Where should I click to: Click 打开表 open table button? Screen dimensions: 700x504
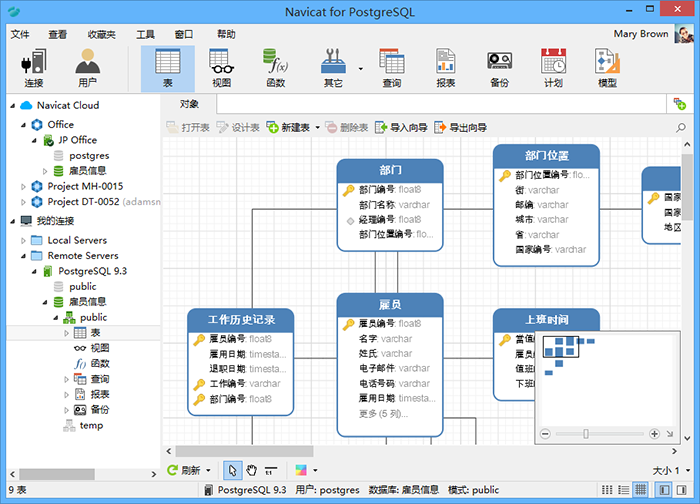188,128
